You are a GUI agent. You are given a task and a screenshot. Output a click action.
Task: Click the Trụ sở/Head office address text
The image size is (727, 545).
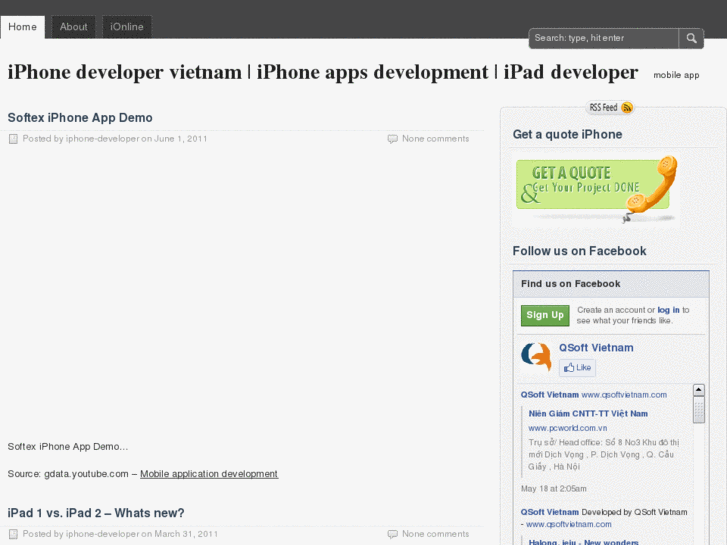(x=604, y=455)
